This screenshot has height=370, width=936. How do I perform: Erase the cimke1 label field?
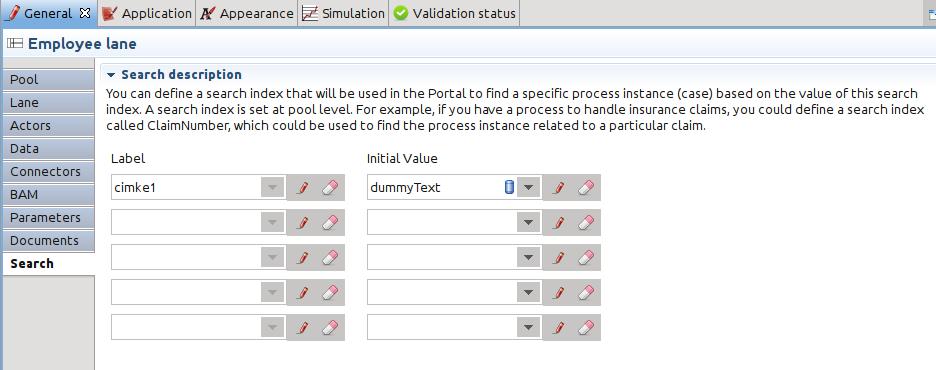[x=330, y=188]
